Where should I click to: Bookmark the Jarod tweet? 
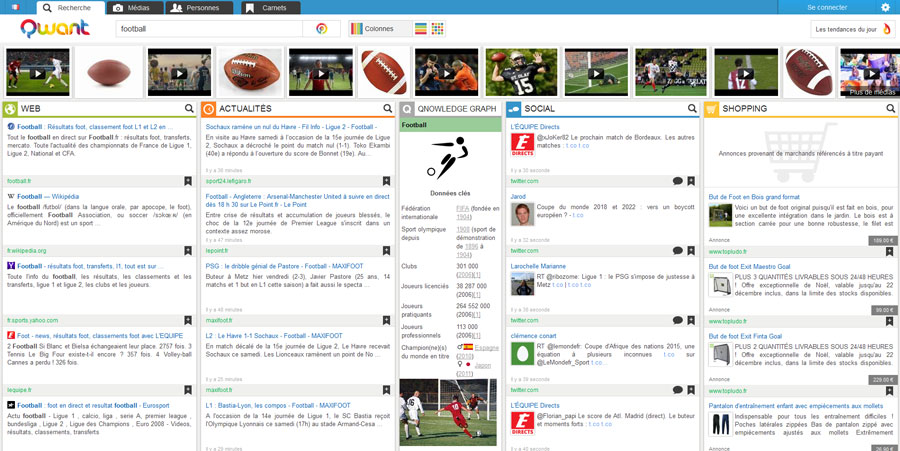(x=690, y=251)
